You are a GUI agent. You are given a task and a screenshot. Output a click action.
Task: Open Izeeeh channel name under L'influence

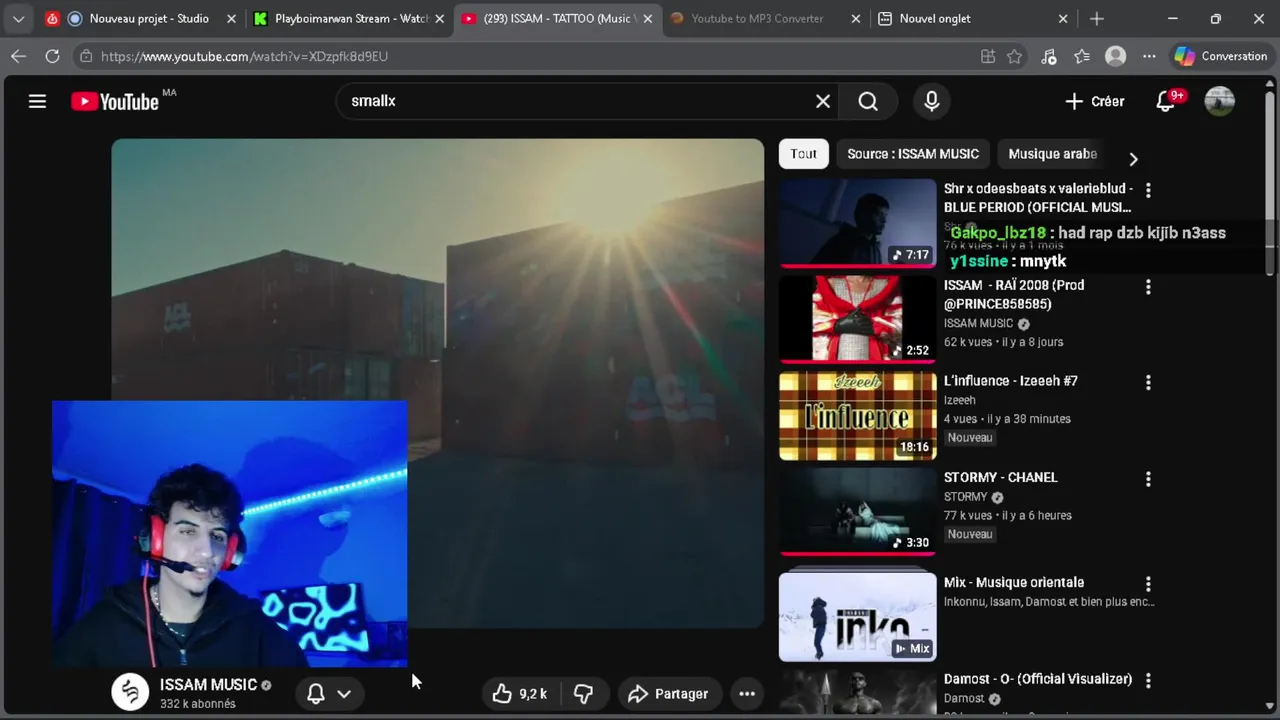960,400
